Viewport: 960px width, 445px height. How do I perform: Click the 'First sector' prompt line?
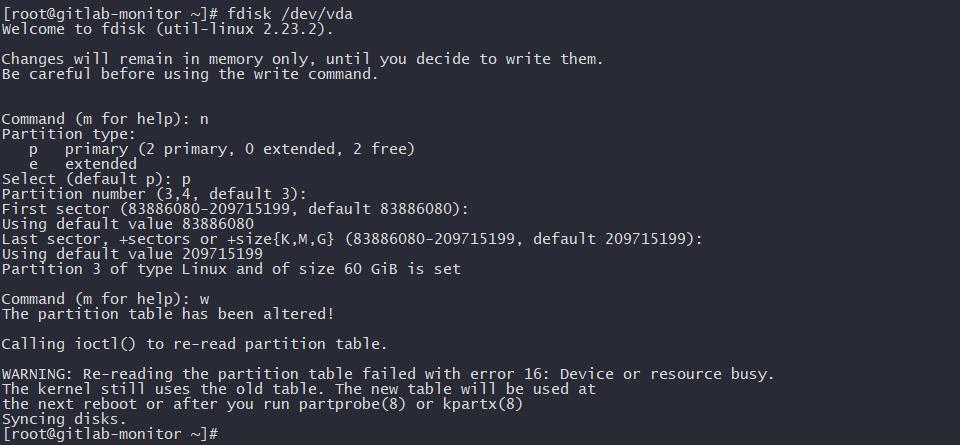(235, 209)
